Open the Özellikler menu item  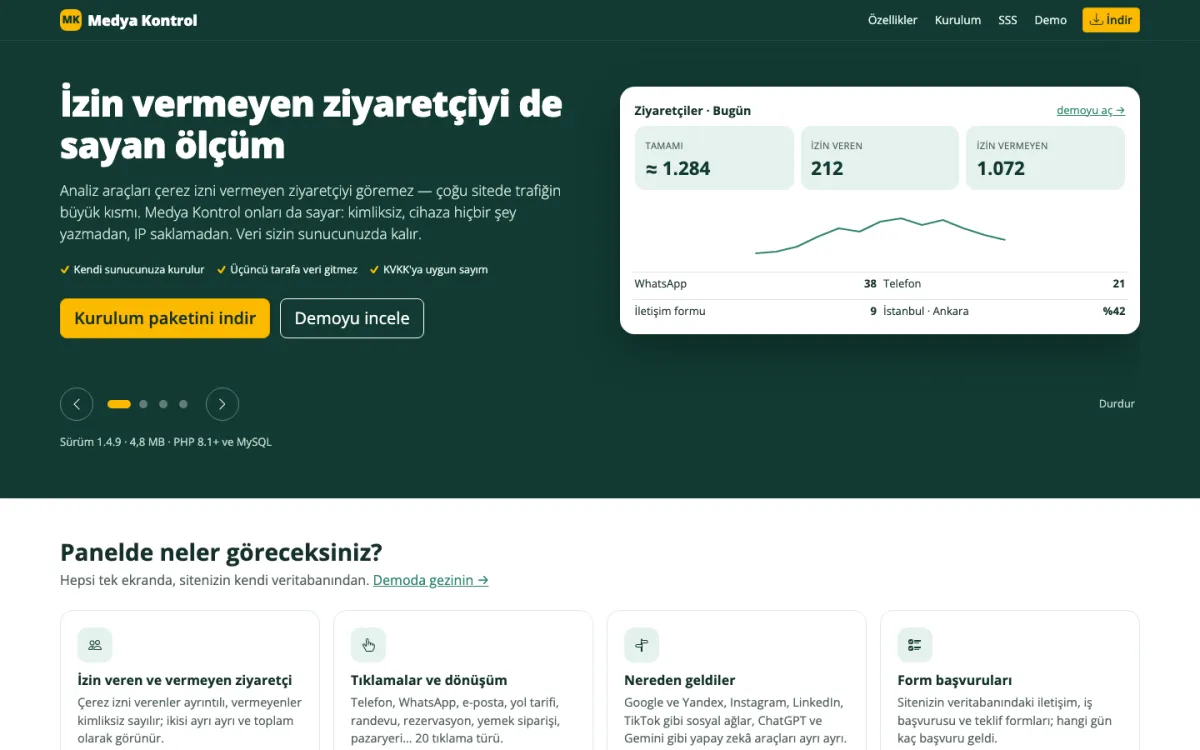click(x=892, y=20)
